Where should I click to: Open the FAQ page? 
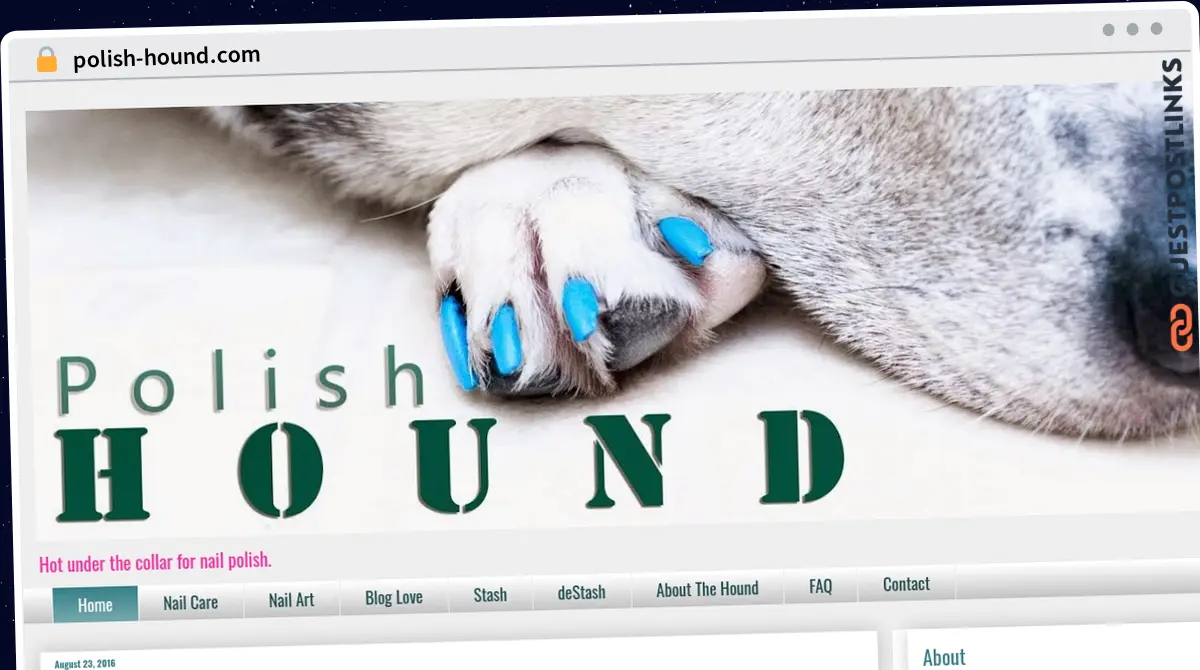820,587
